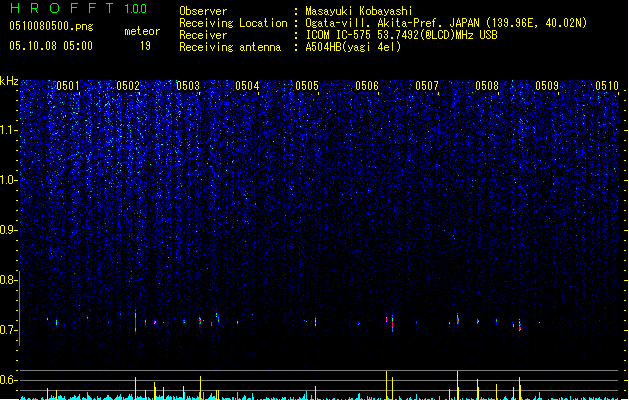This screenshot has height=400, width=629.
Task: Click the meteor count value 19
Action: pyautogui.click(x=145, y=46)
